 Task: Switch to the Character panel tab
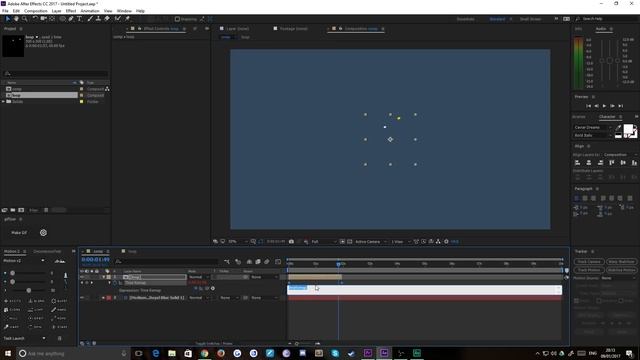point(607,117)
